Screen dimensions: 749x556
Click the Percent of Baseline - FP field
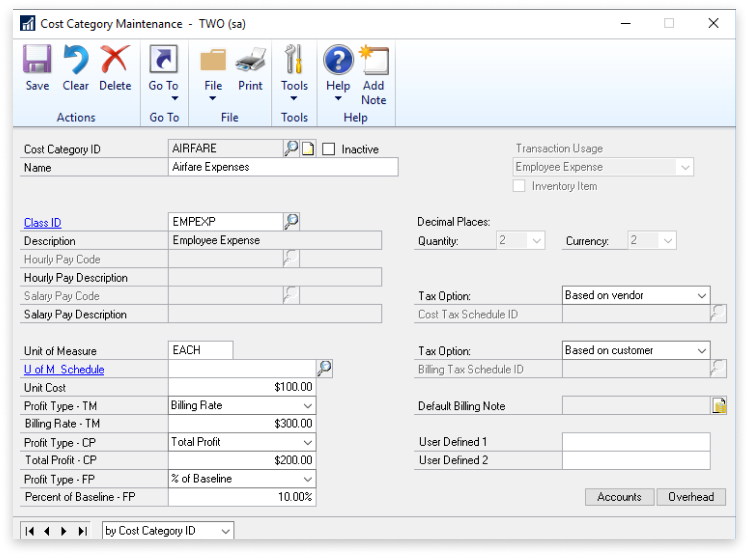tap(242, 497)
